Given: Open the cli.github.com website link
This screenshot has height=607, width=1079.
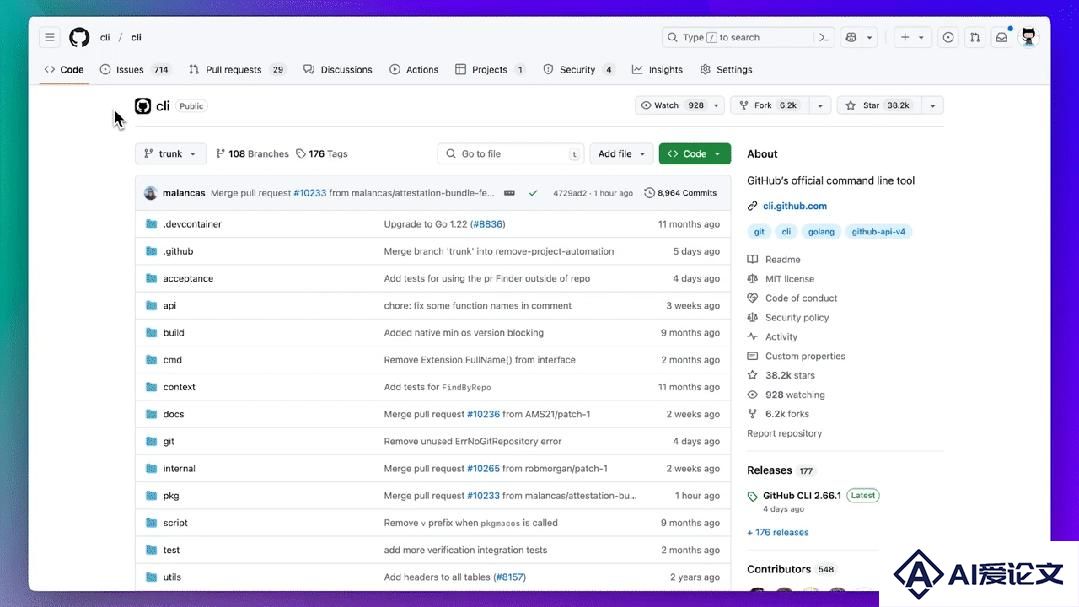Looking at the screenshot, I should pos(795,206).
